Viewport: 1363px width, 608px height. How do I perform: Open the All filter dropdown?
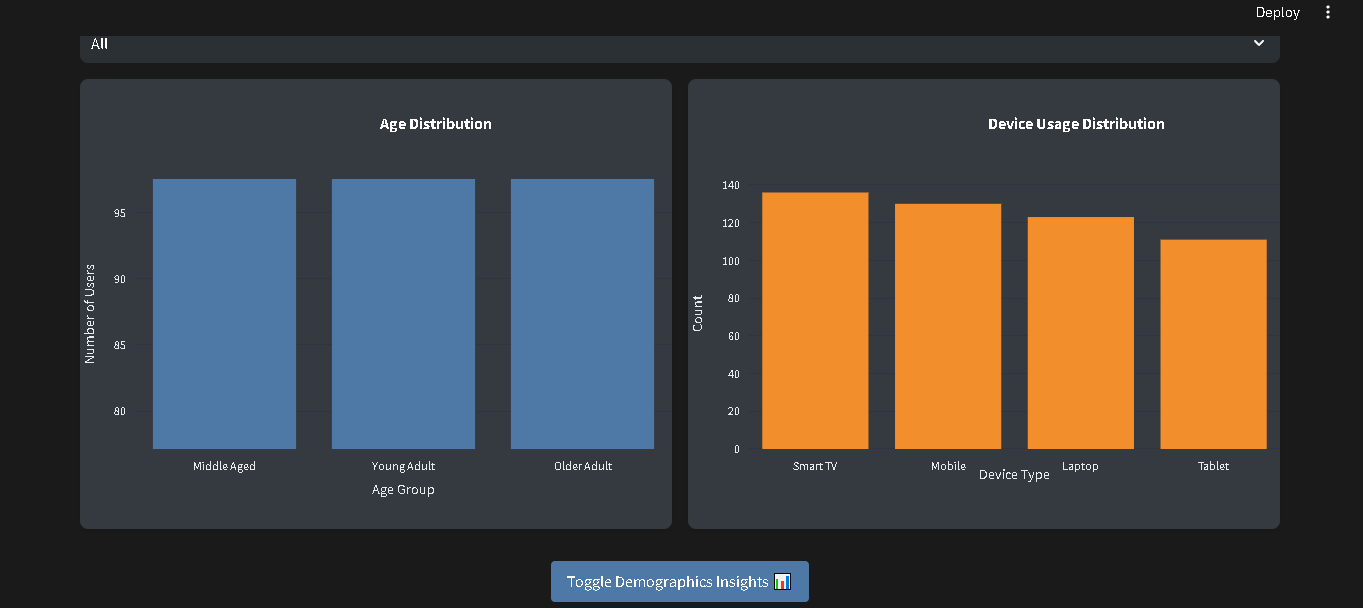[x=680, y=43]
